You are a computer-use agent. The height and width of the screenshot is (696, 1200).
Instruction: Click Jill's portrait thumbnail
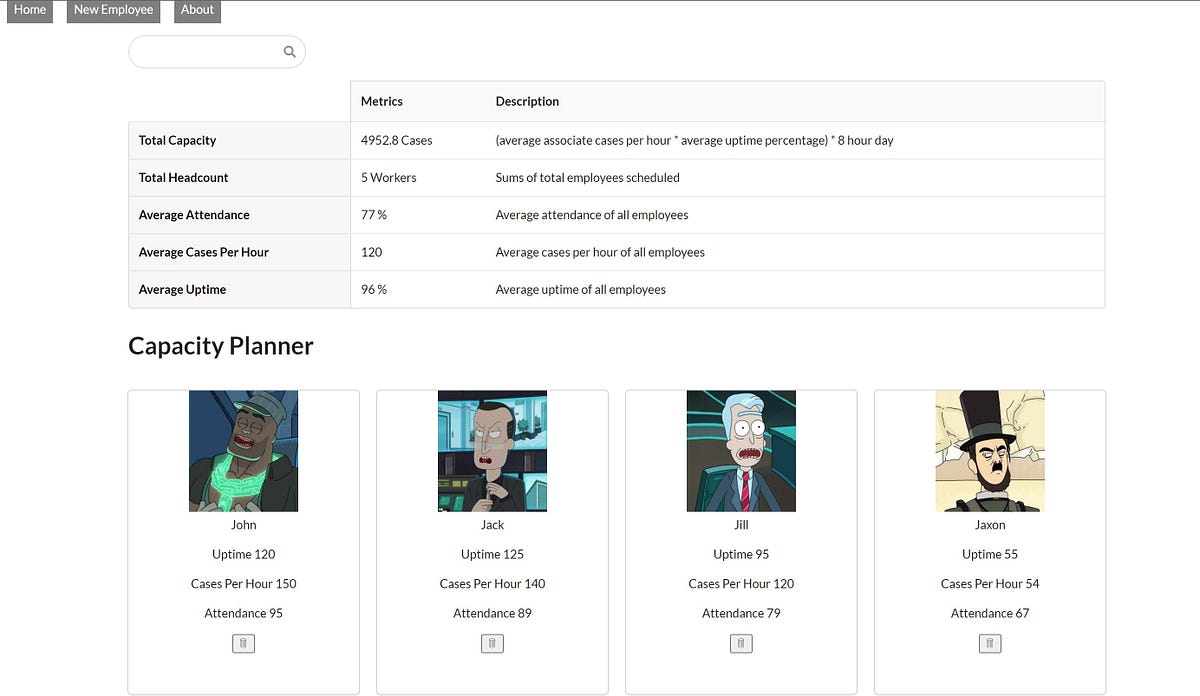click(740, 450)
